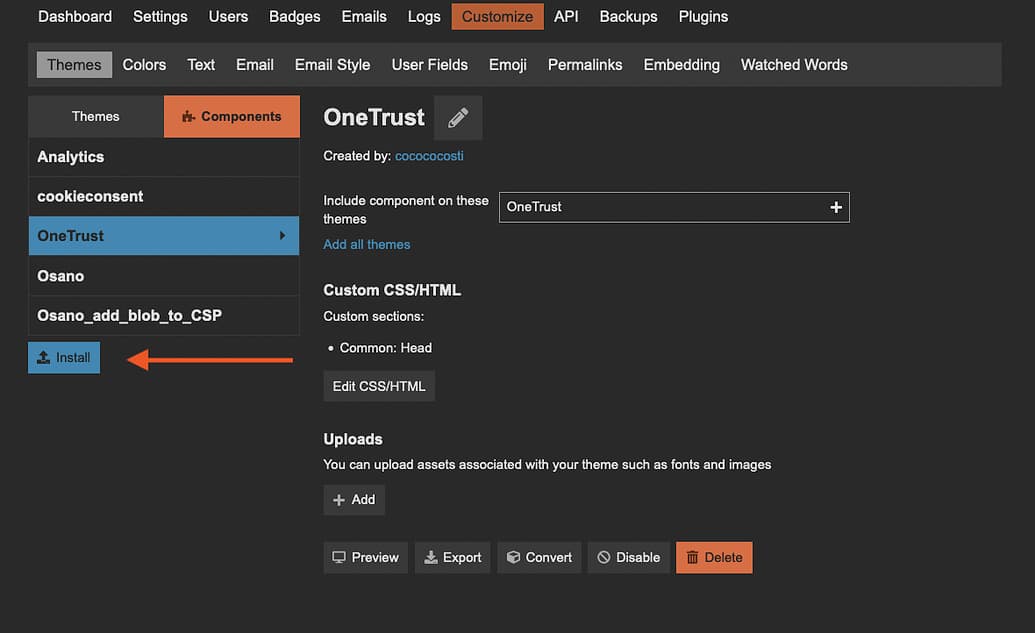The height and width of the screenshot is (633, 1035).
Task: Select the Customize admin tab
Action: [x=498, y=17]
